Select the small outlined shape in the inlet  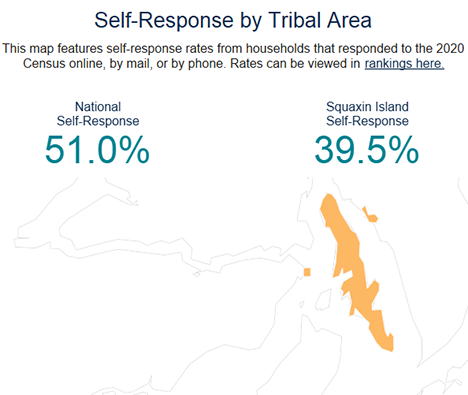pyautogui.click(x=197, y=274)
